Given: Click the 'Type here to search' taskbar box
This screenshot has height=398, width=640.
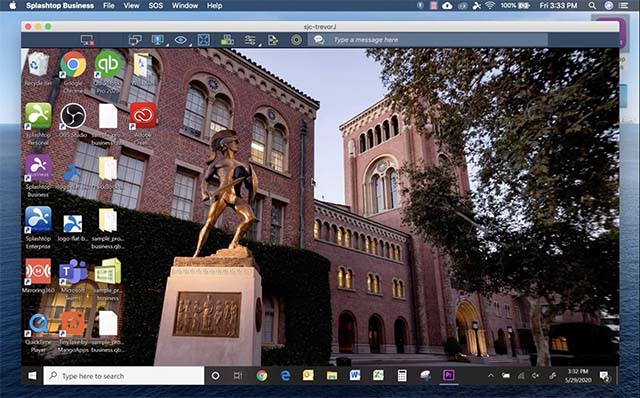Looking at the screenshot, I should click(124, 376).
